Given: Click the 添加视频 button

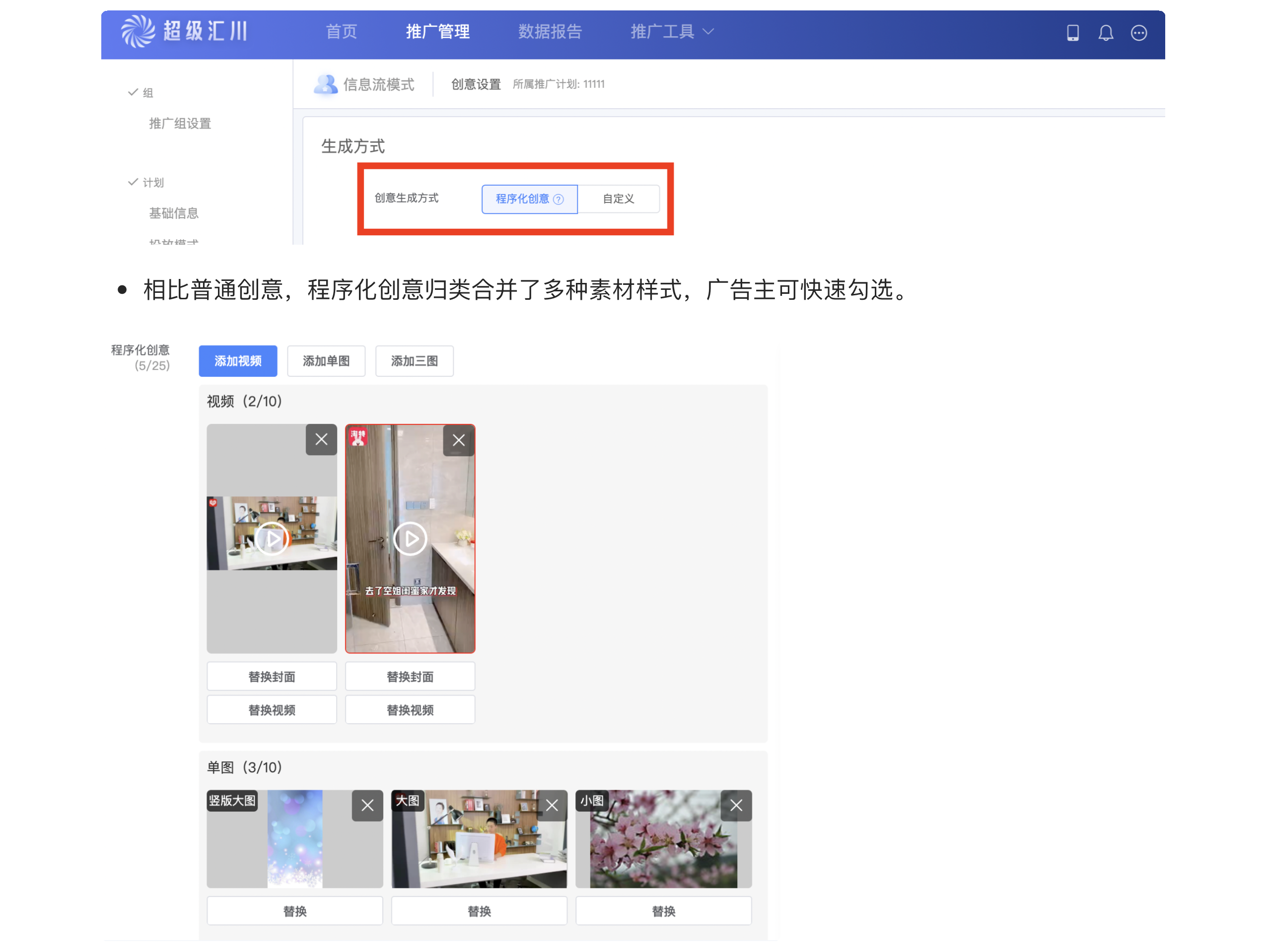Looking at the screenshot, I should point(237,361).
